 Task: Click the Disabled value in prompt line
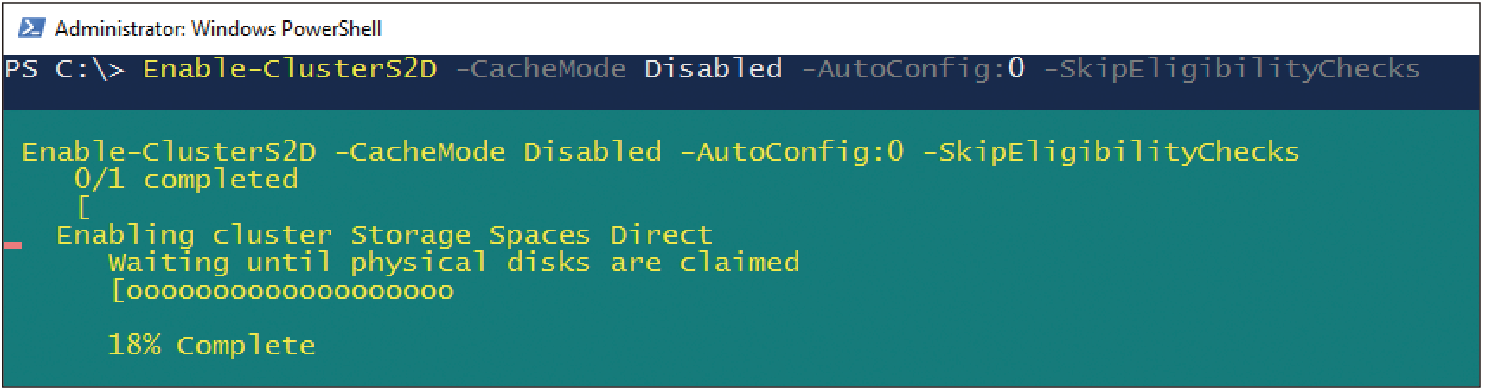click(x=713, y=69)
